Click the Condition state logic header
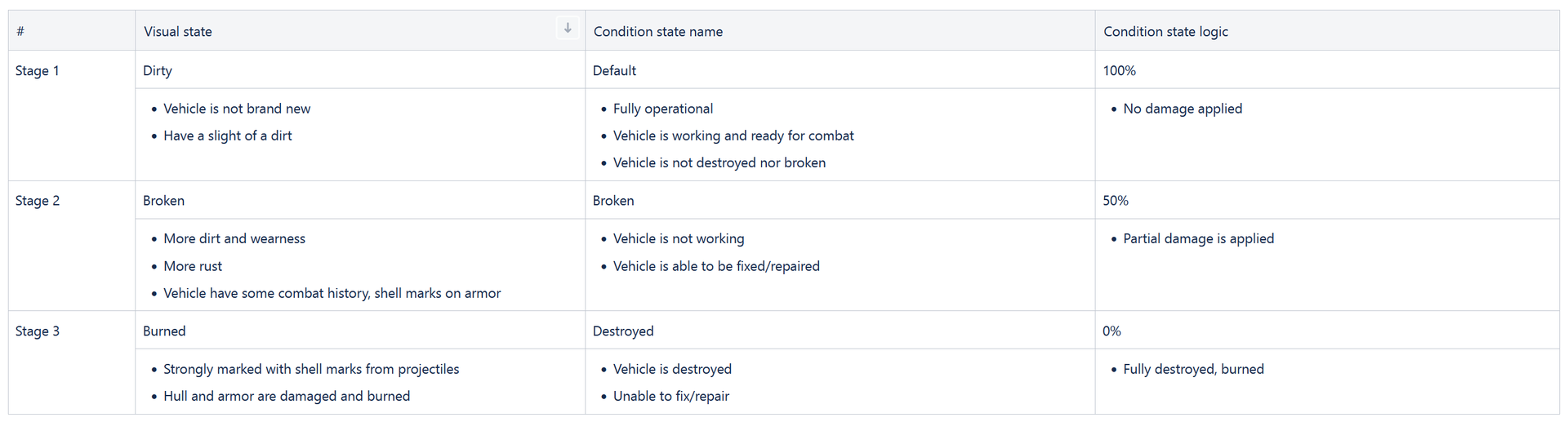This screenshot has width=1568, height=422. click(x=1165, y=32)
